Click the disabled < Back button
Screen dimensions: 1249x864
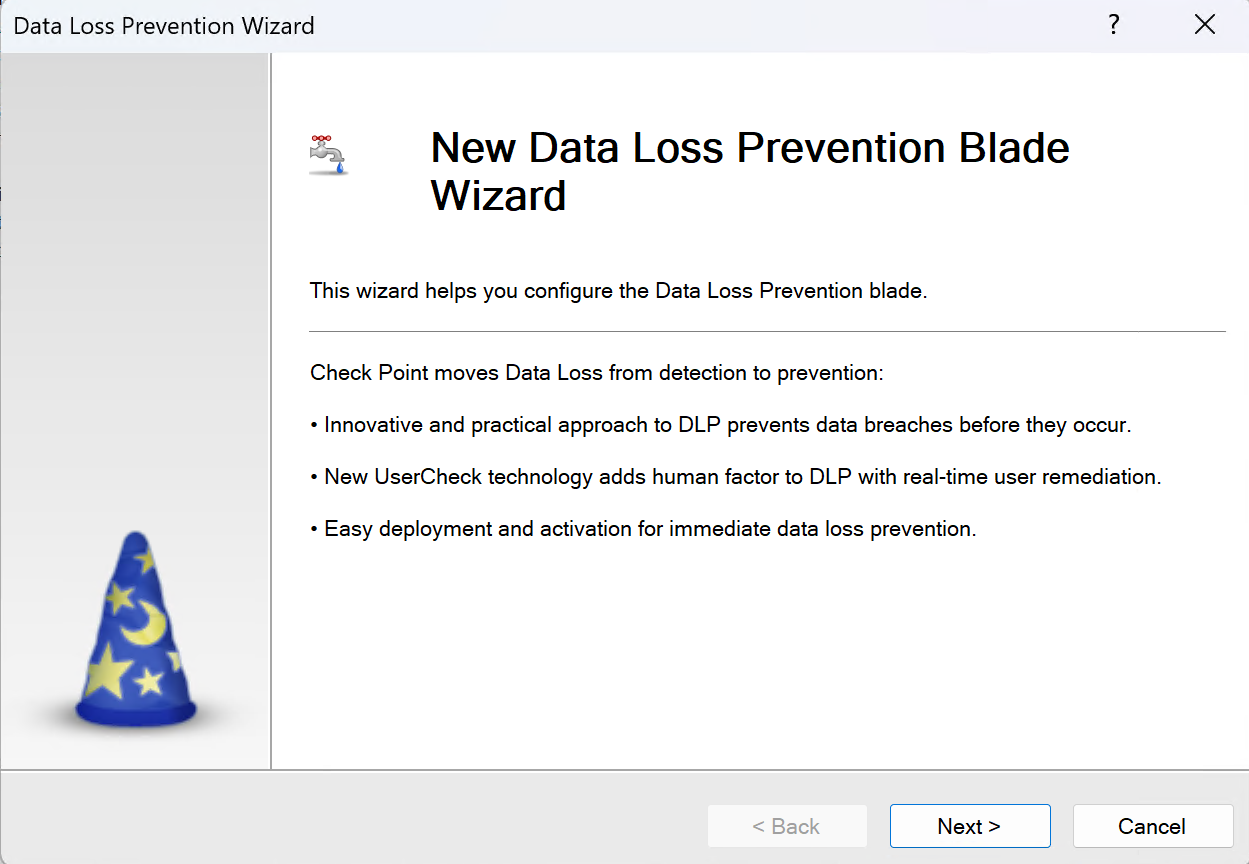[x=787, y=826]
